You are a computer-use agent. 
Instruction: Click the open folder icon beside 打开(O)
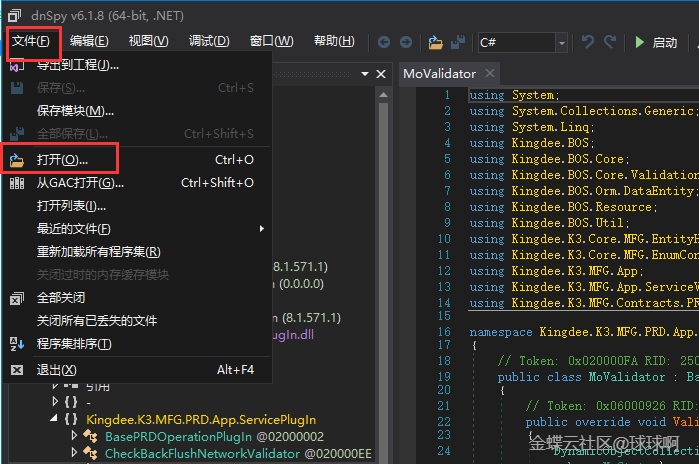coord(17,160)
